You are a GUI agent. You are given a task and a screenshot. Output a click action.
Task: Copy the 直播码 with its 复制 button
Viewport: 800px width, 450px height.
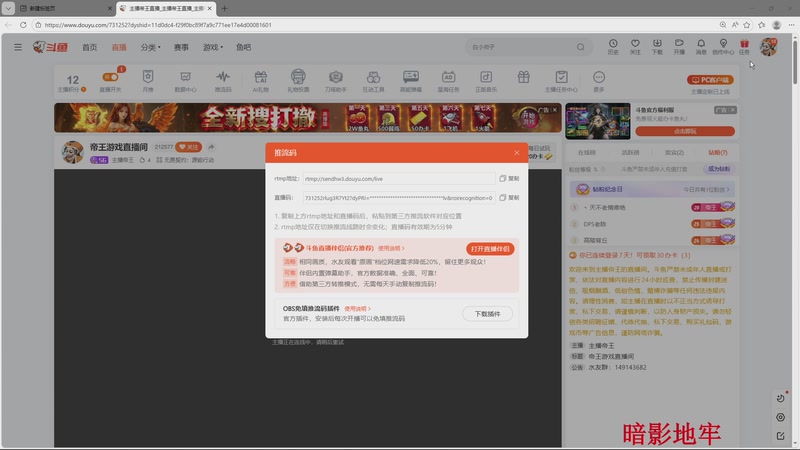coord(509,197)
